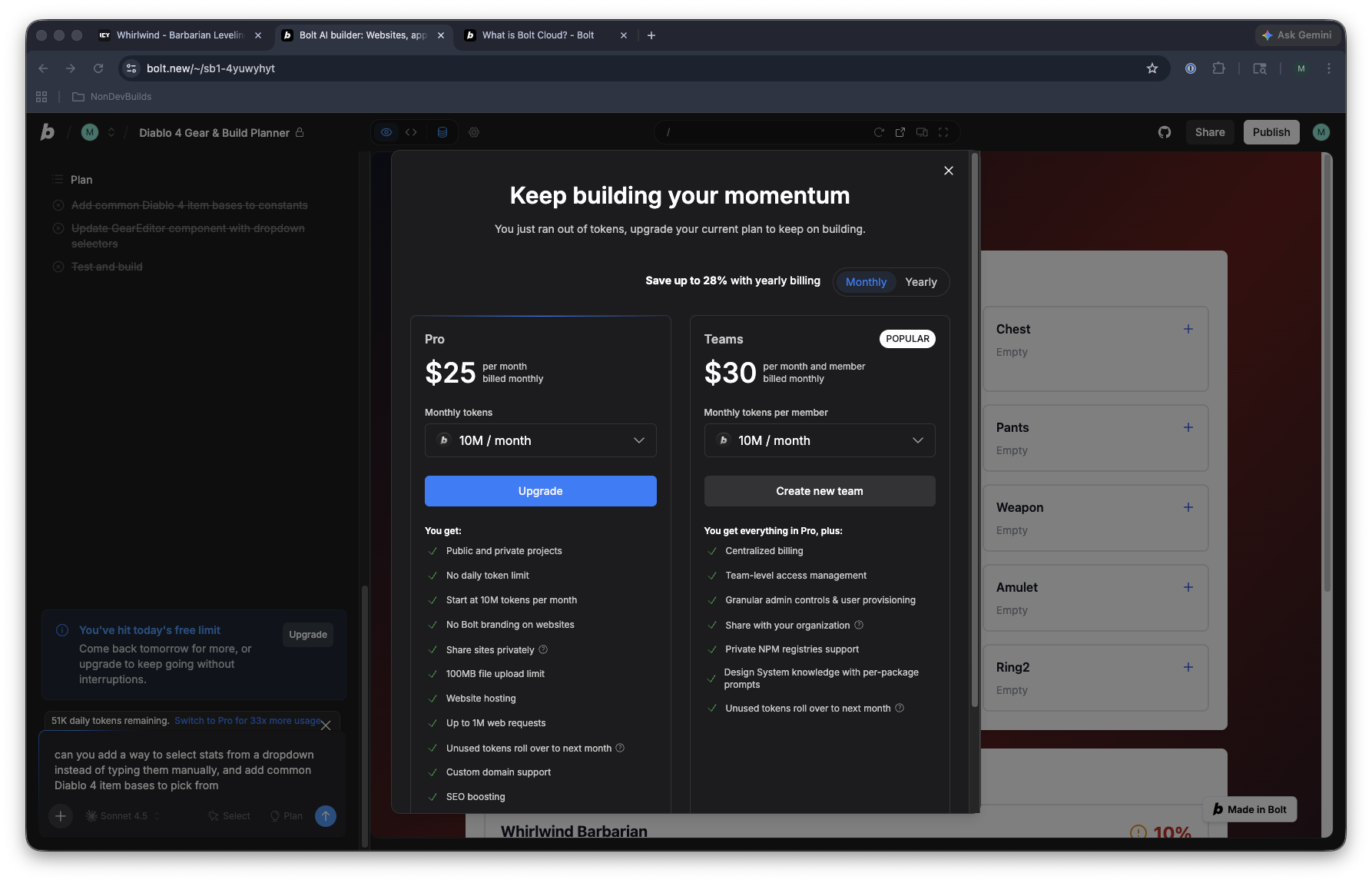Image resolution: width=1372 pixels, height=883 pixels.
Task: Open project settings with the gear icon
Action: coord(474,132)
